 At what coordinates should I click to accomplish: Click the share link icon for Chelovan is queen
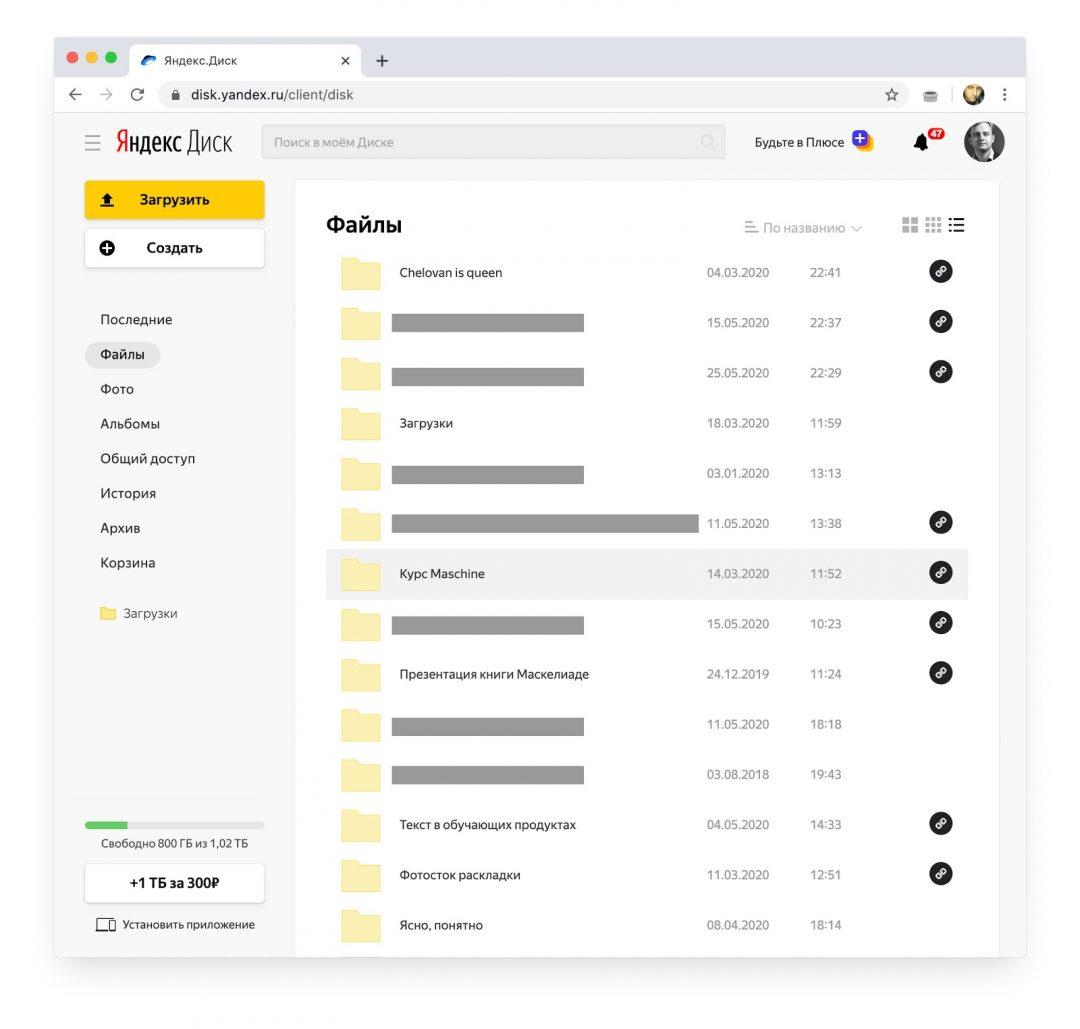pos(940,271)
